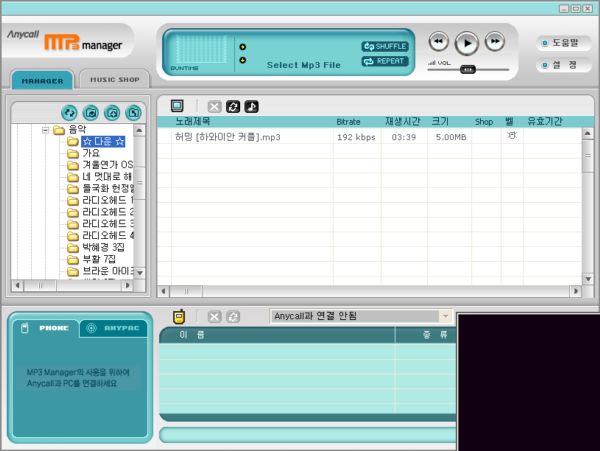Viewport: 600px width, 451px height.
Task: Click the 종 류 column header in phone list
Action: (435, 335)
